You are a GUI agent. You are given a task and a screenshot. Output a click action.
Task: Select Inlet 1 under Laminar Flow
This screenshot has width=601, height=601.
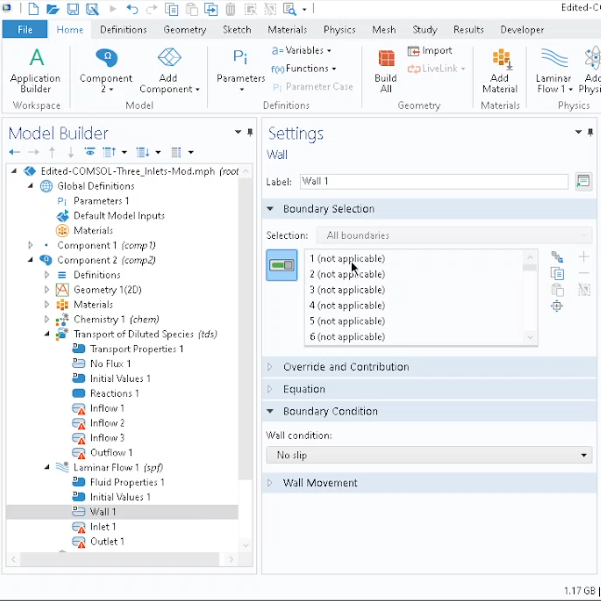(x=102, y=527)
